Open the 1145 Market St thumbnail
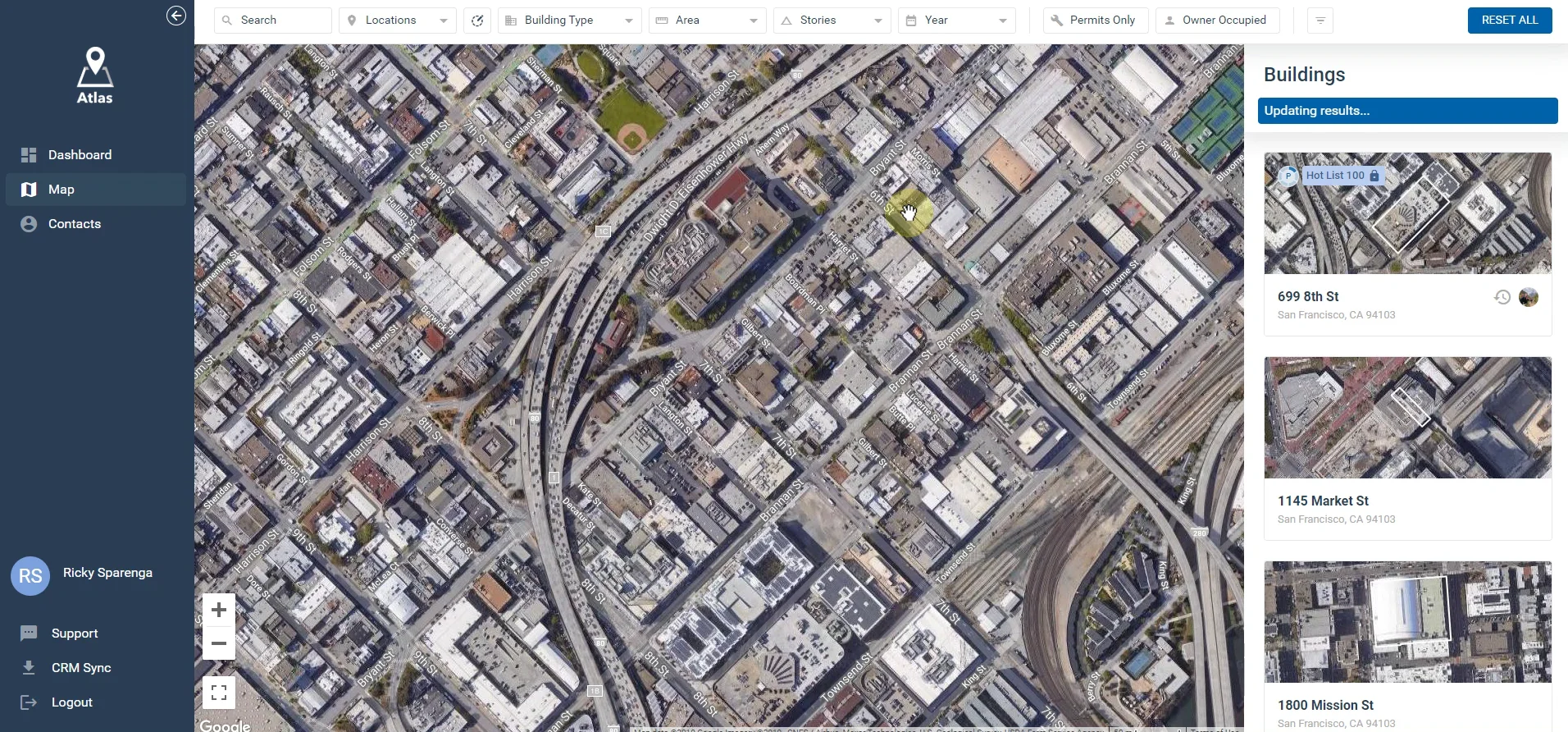 [x=1408, y=418]
